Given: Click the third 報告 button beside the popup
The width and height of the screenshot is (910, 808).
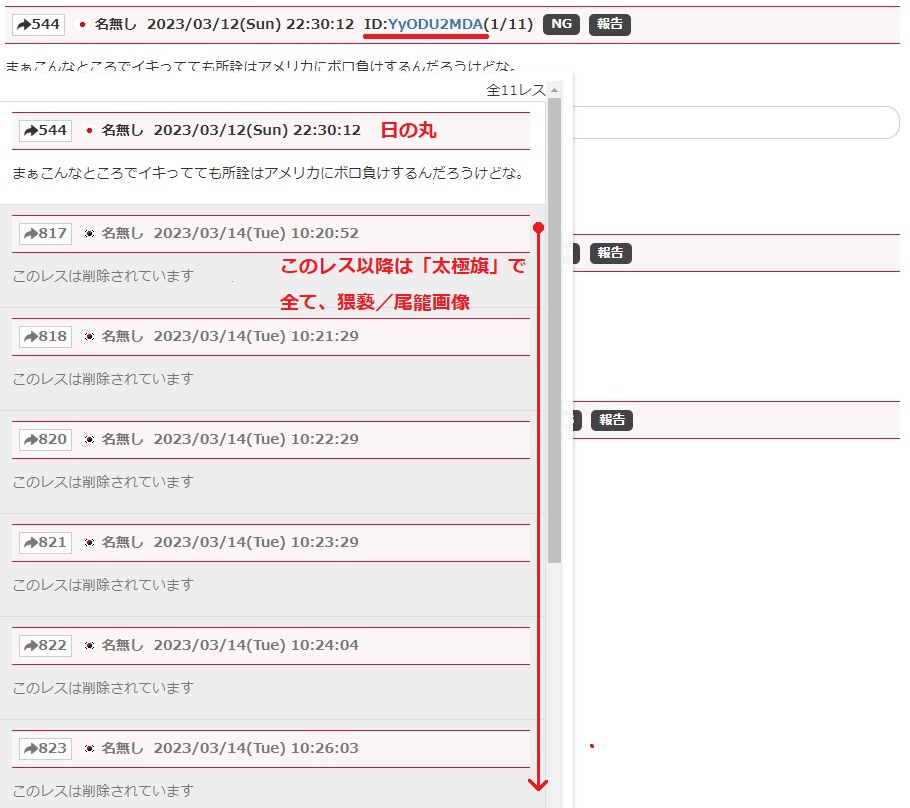Looking at the screenshot, I should [x=610, y=420].
